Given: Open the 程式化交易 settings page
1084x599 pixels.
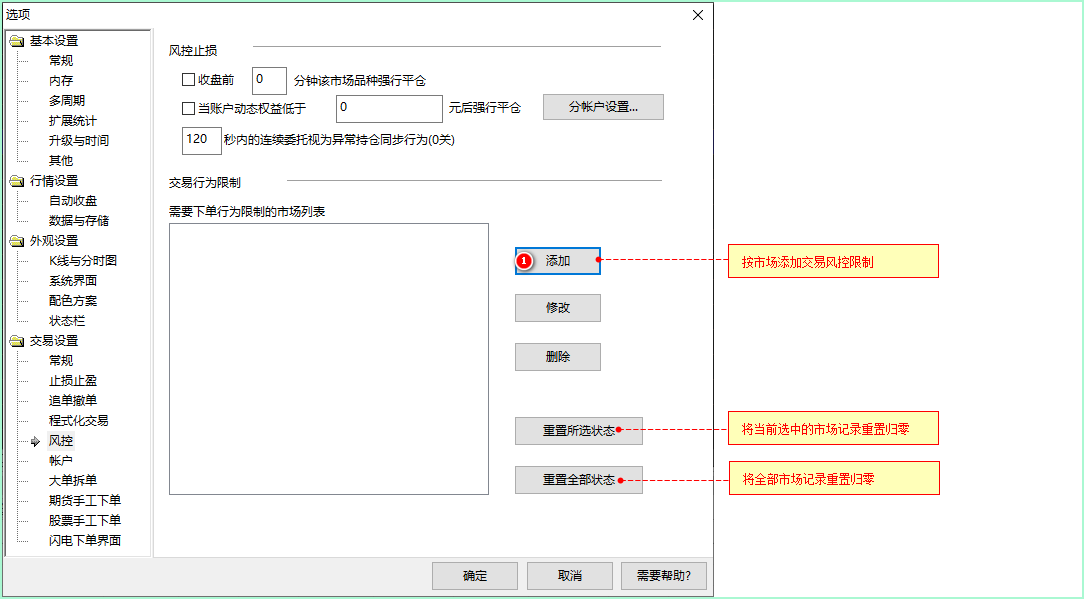Looking at the screenshot, I should [79, 421].
